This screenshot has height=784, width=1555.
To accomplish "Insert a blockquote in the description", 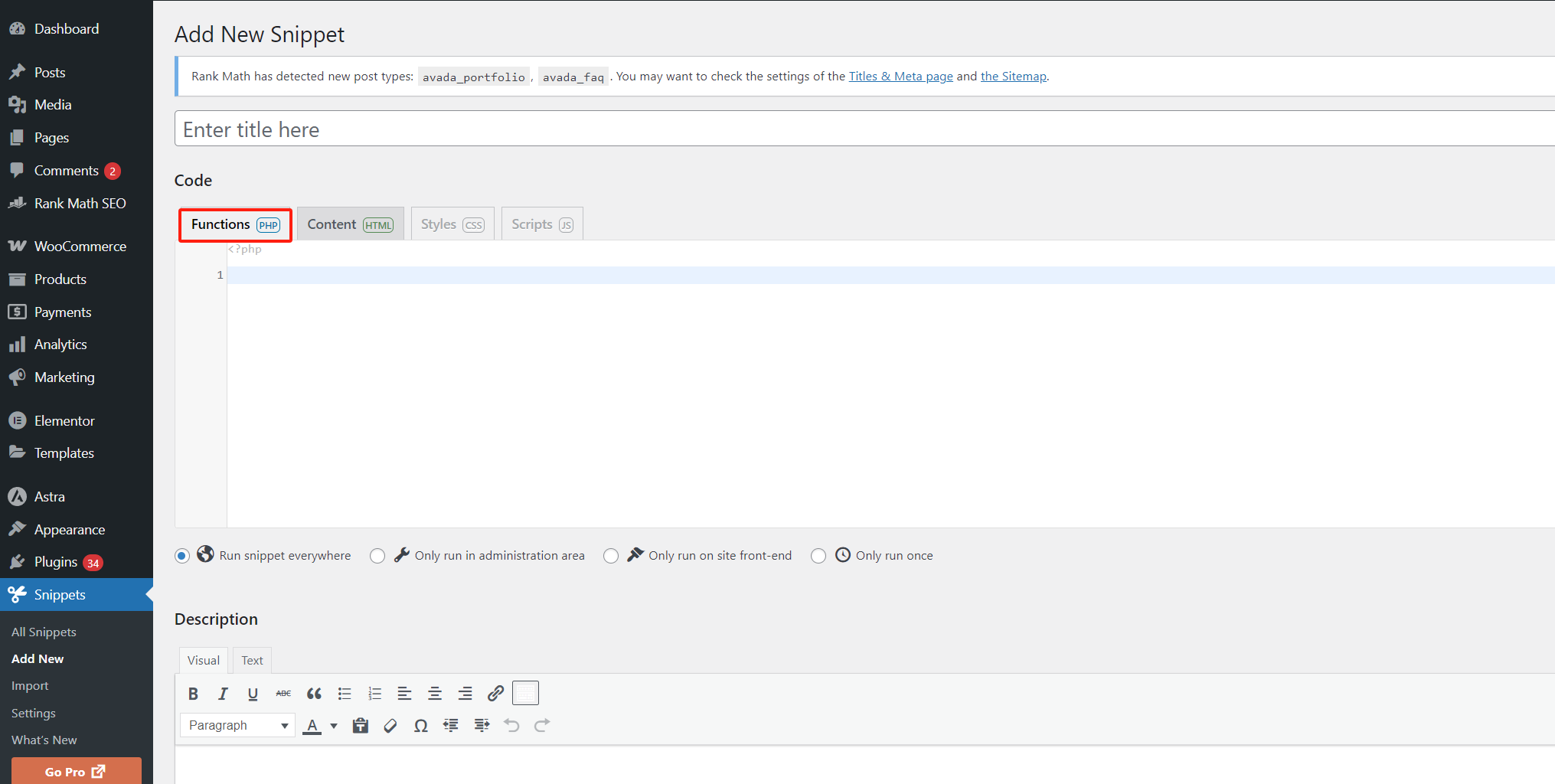I will (314, 693).
